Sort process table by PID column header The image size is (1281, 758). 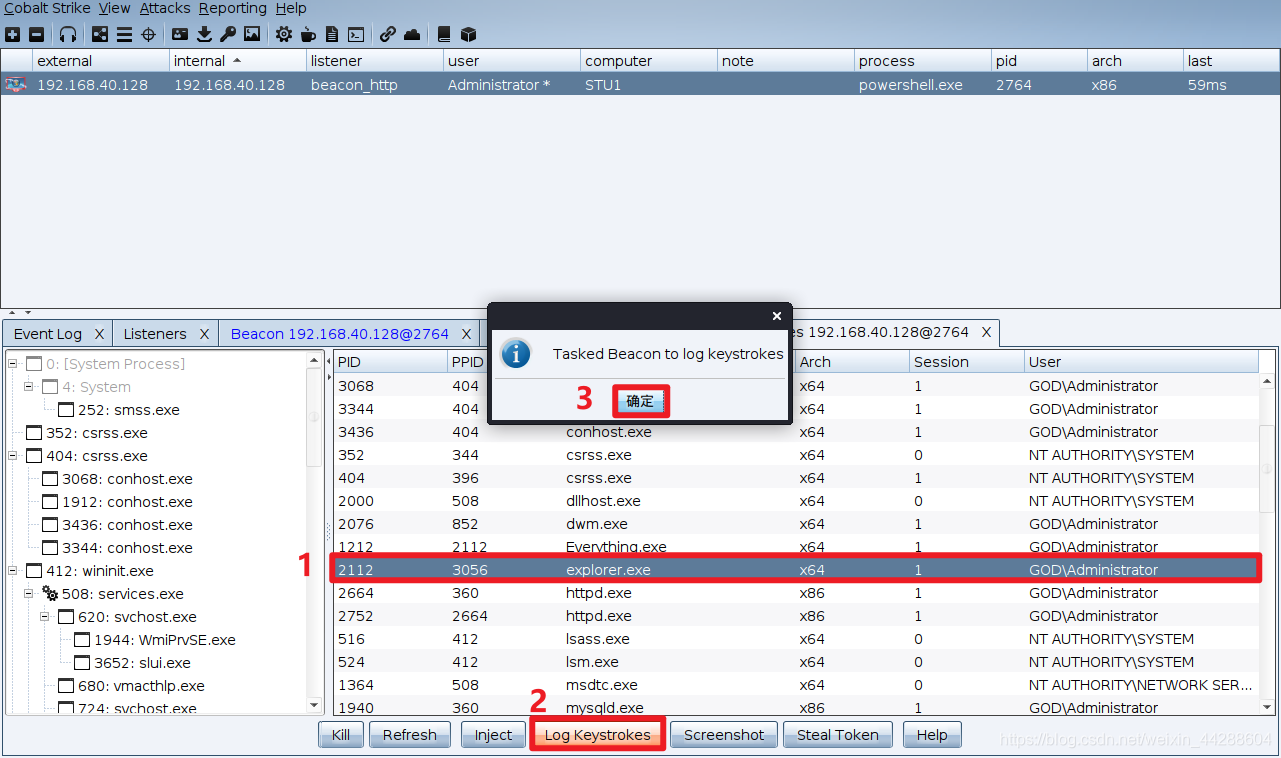click(x=390, y=362)
